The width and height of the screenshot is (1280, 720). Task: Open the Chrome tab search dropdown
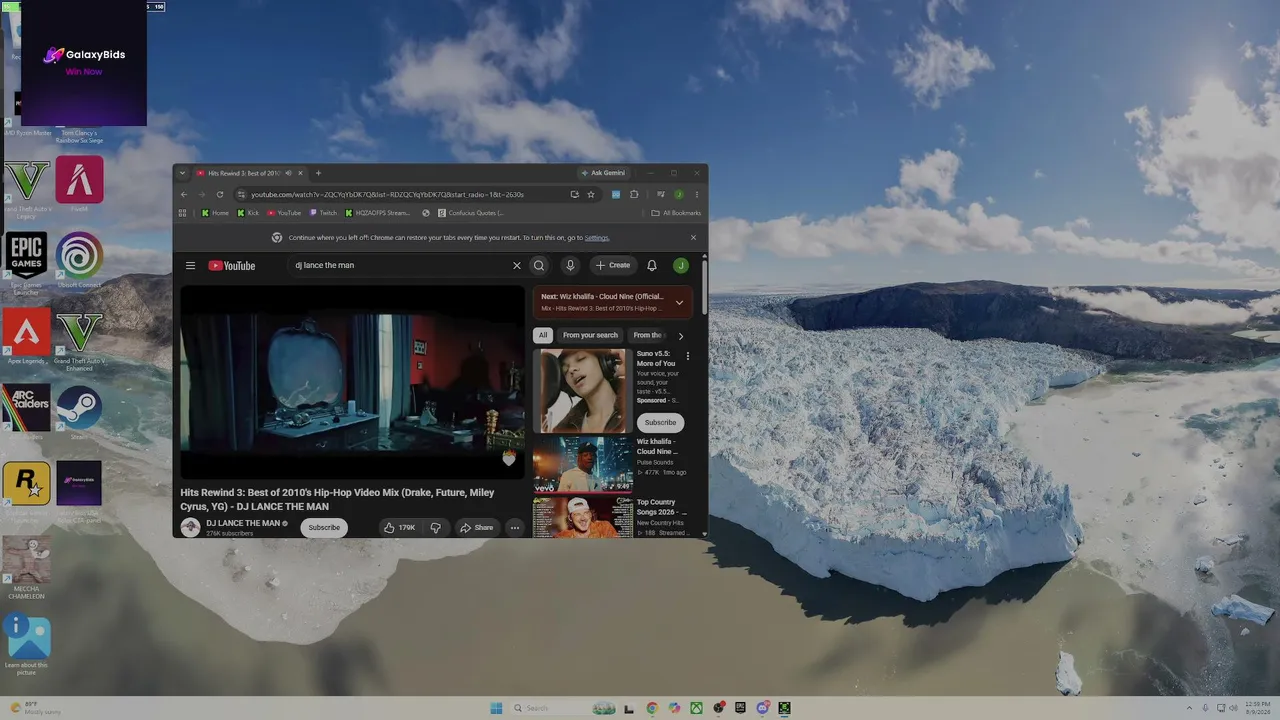182,173
